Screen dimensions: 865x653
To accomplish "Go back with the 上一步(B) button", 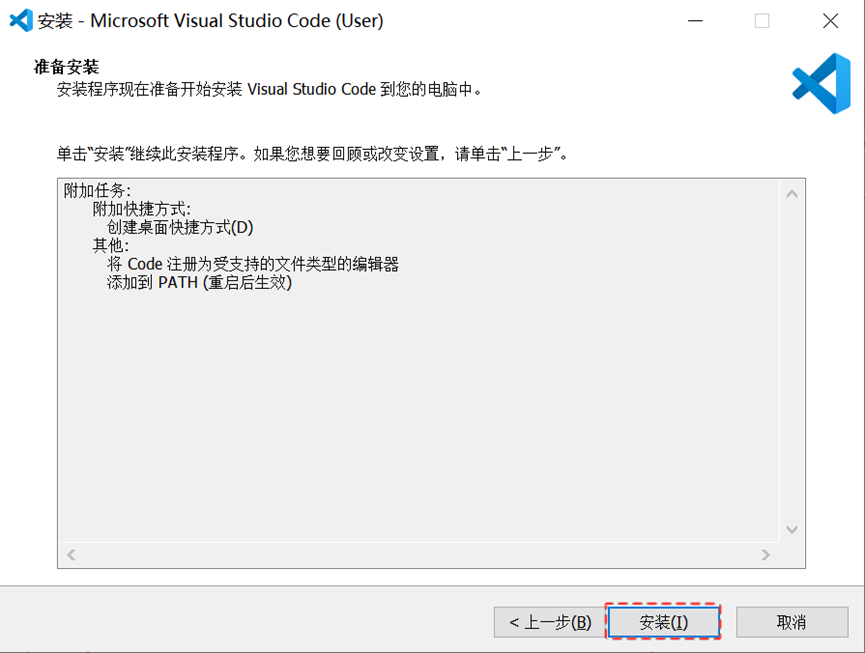I will pyautogui.click(x=549, y=622).
